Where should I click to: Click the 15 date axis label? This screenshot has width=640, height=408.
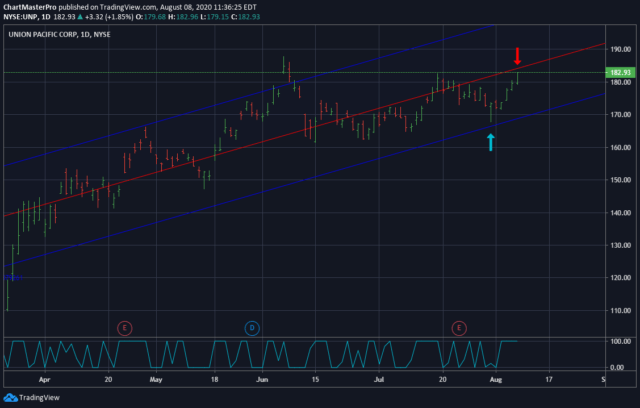315,379
